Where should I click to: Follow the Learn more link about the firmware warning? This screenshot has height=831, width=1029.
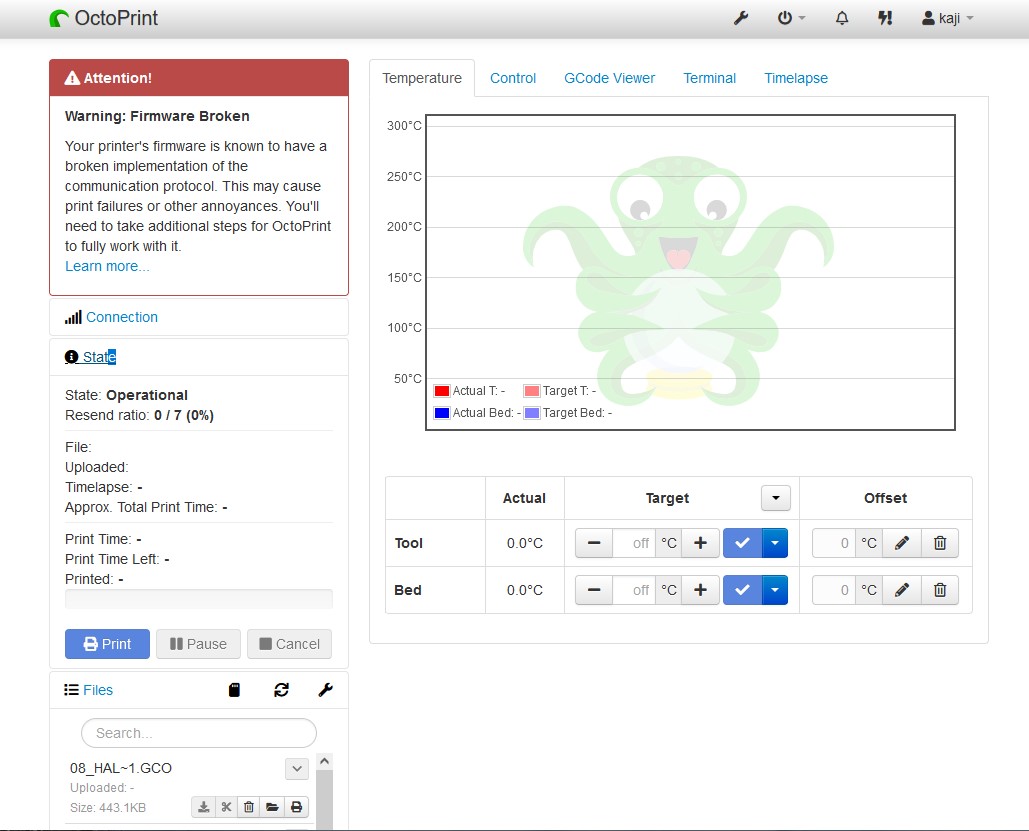107,266
